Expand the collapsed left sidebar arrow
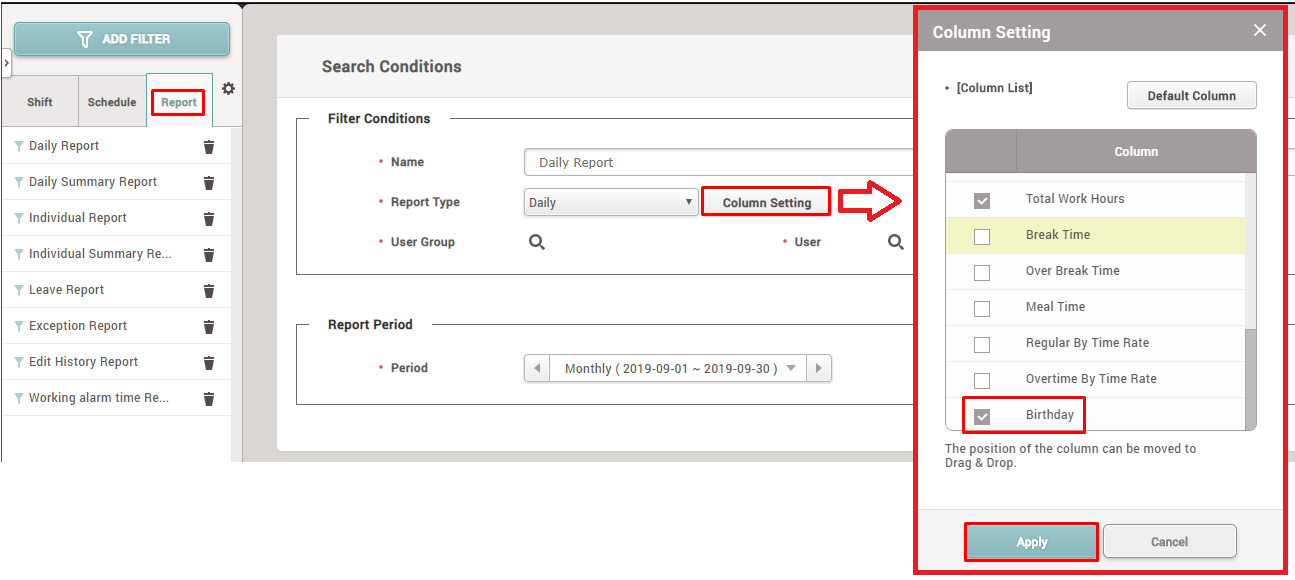Viewport: 1295px width, 580px height. 7,62
